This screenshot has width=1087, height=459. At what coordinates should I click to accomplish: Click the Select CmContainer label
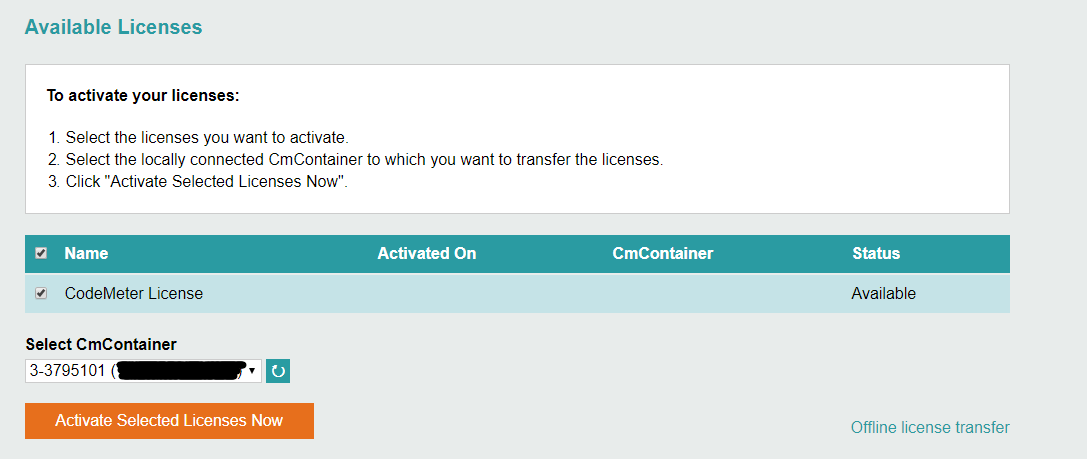pyautogui.click(x=101, y=344)
